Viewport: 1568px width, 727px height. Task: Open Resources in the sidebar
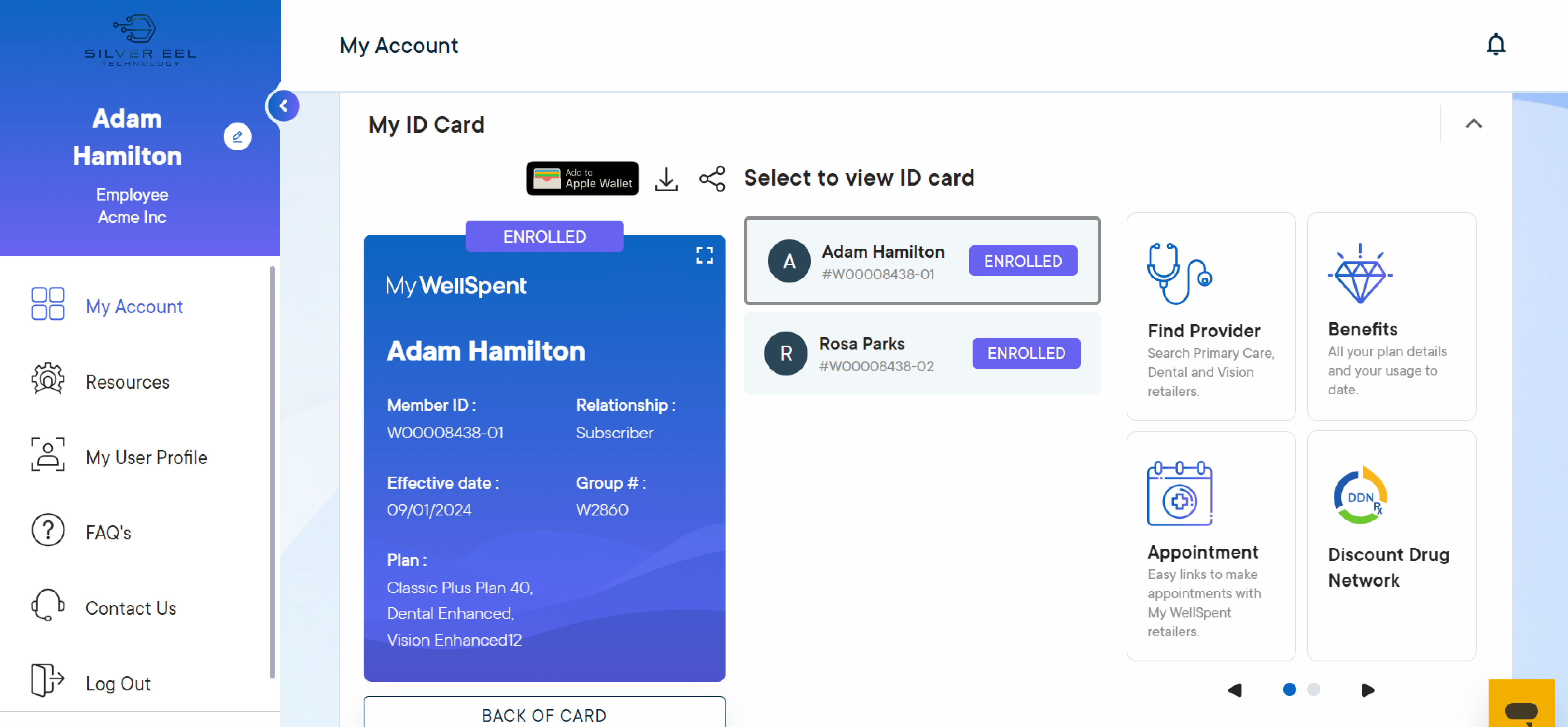pyautogui.click(x=127, y=382)
